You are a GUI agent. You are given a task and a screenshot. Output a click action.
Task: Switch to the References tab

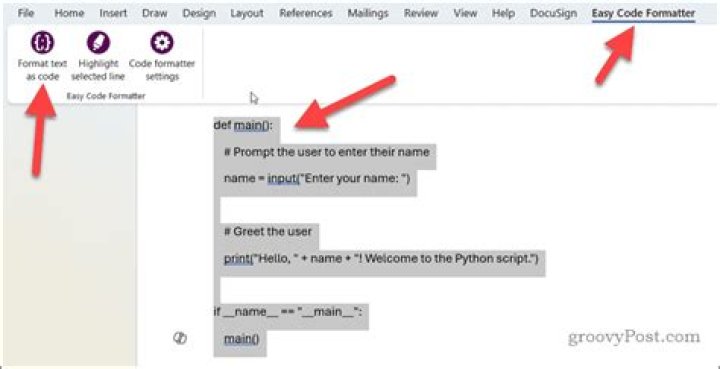306,13
